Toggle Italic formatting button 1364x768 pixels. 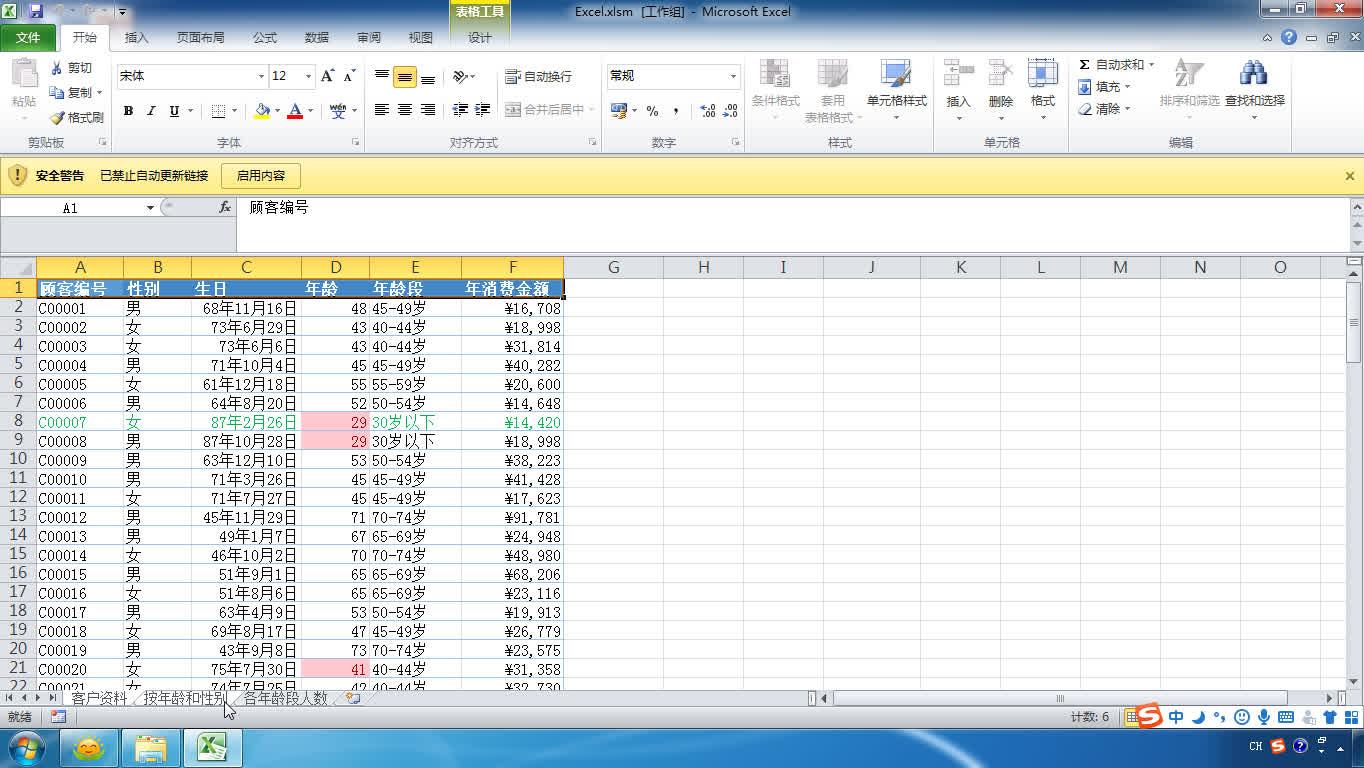pos(151,111)
